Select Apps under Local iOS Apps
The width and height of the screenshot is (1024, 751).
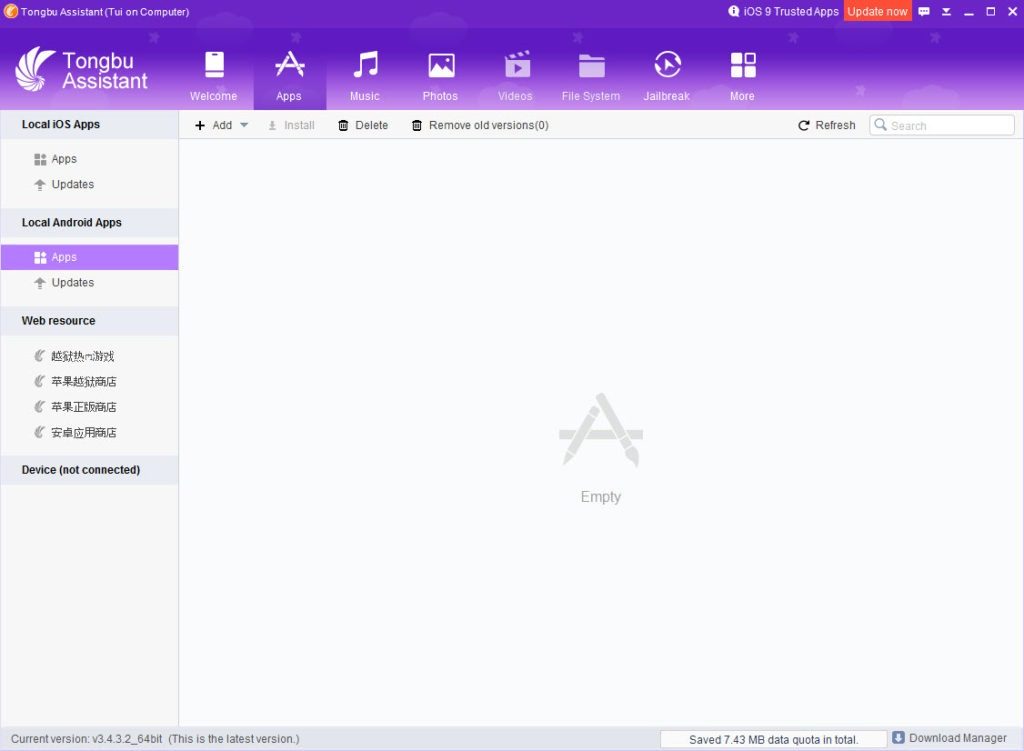point(89,159)
